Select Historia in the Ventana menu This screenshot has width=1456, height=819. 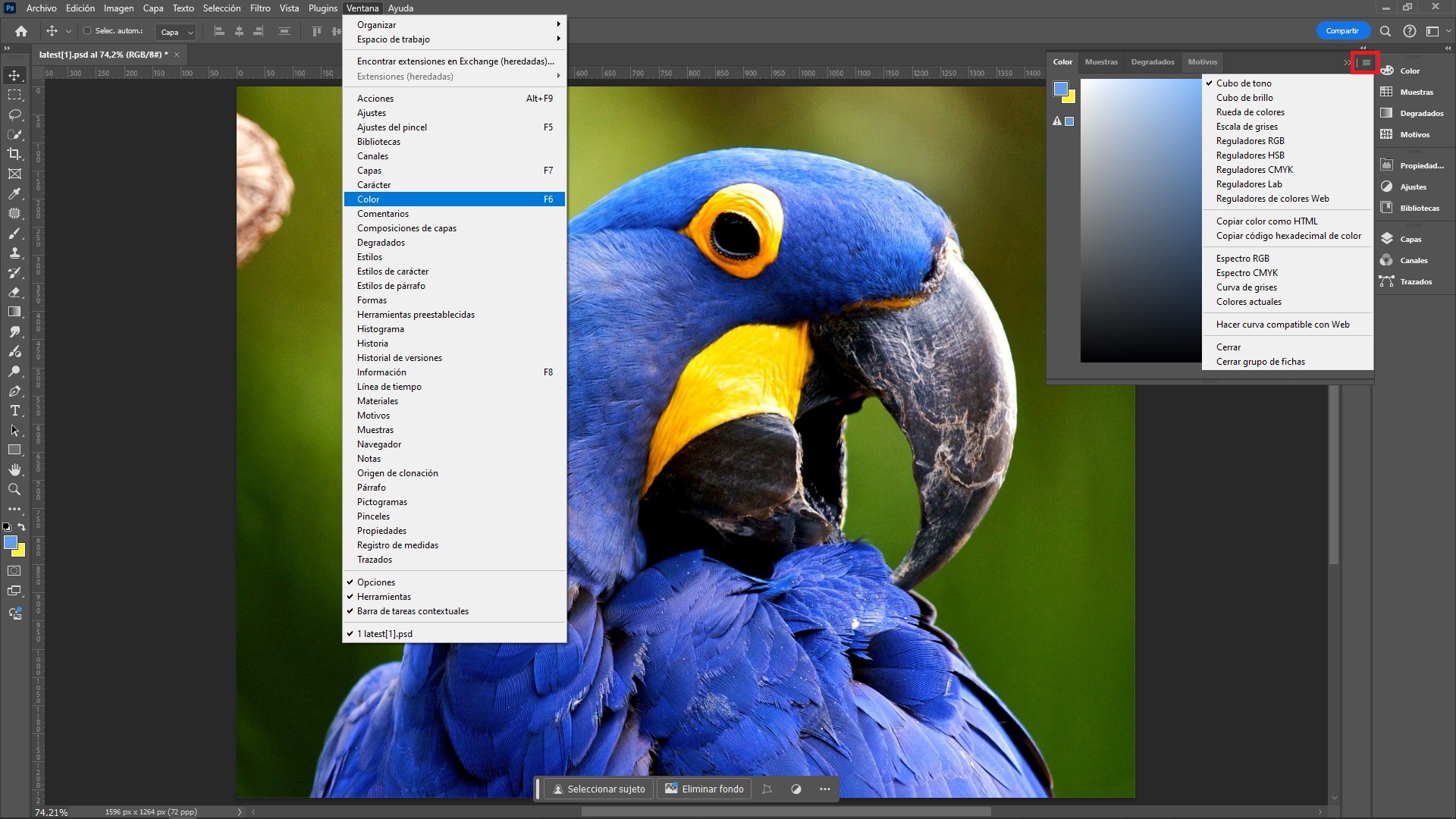(454, 344)
